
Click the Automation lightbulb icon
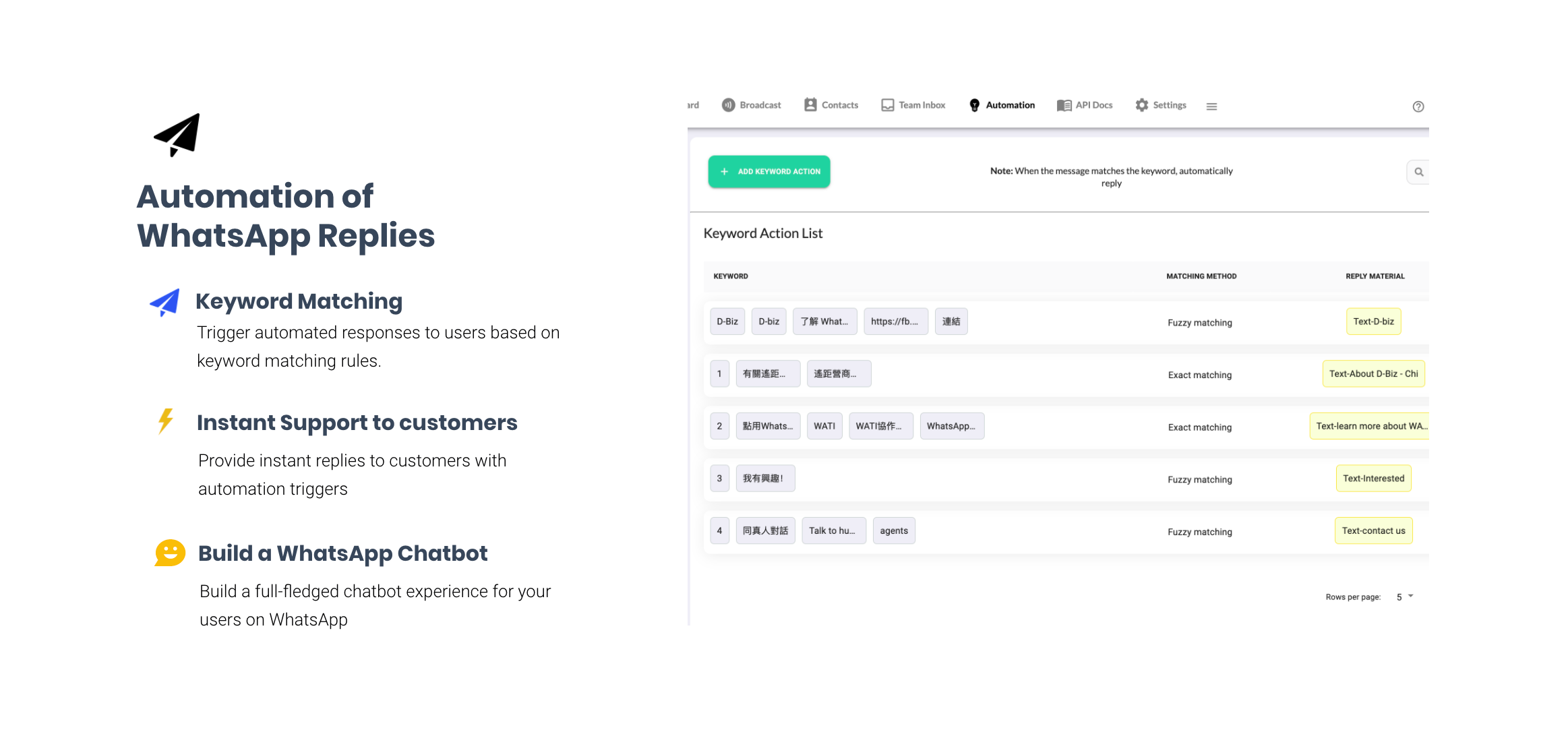pyautogui.click(x=975, y=105)
